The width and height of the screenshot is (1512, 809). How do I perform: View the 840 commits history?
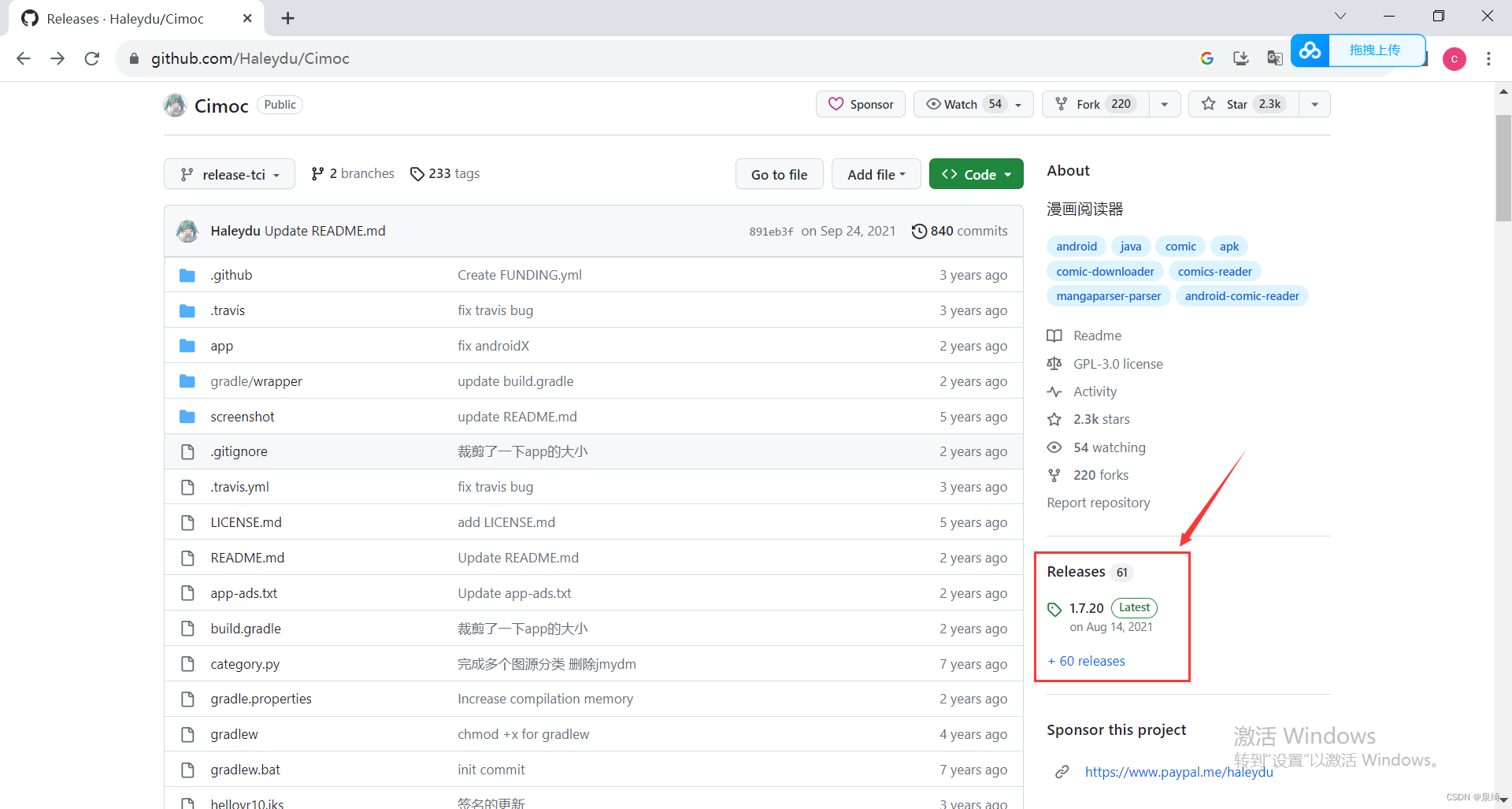(959, 231)
